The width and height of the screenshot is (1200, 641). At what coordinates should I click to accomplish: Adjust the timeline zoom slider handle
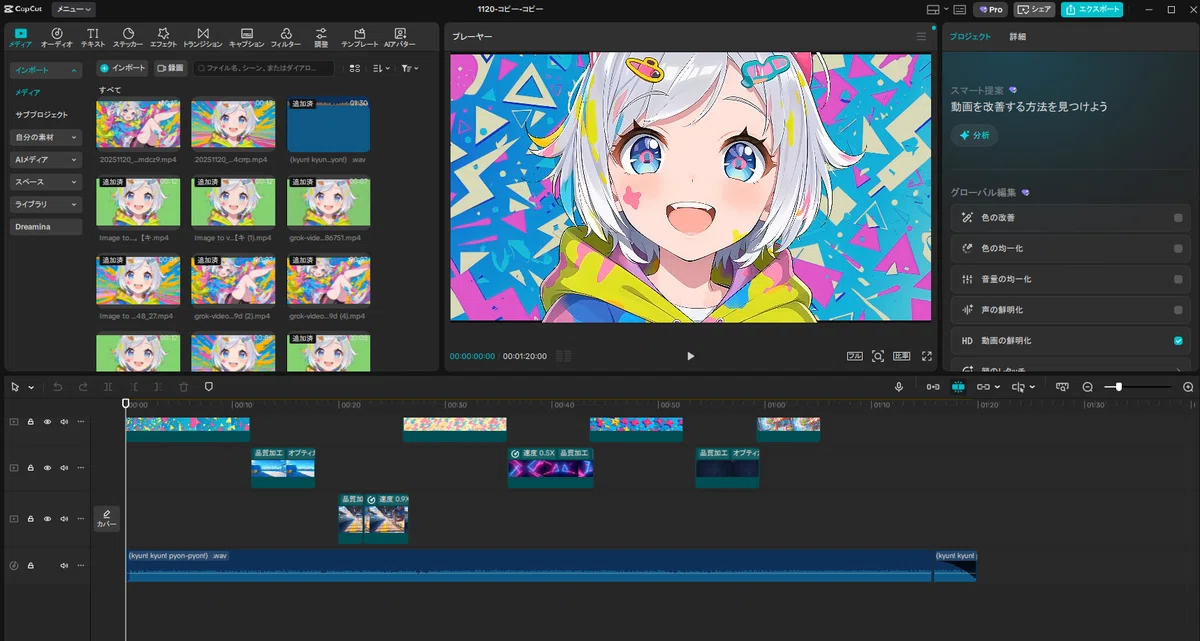[x=1118, y=387]
